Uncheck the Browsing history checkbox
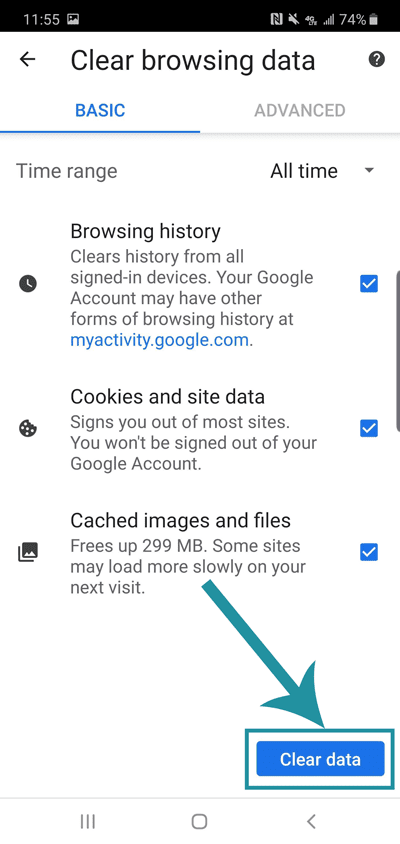The width and height of the screenshot is (400, 844). point(369,283)
